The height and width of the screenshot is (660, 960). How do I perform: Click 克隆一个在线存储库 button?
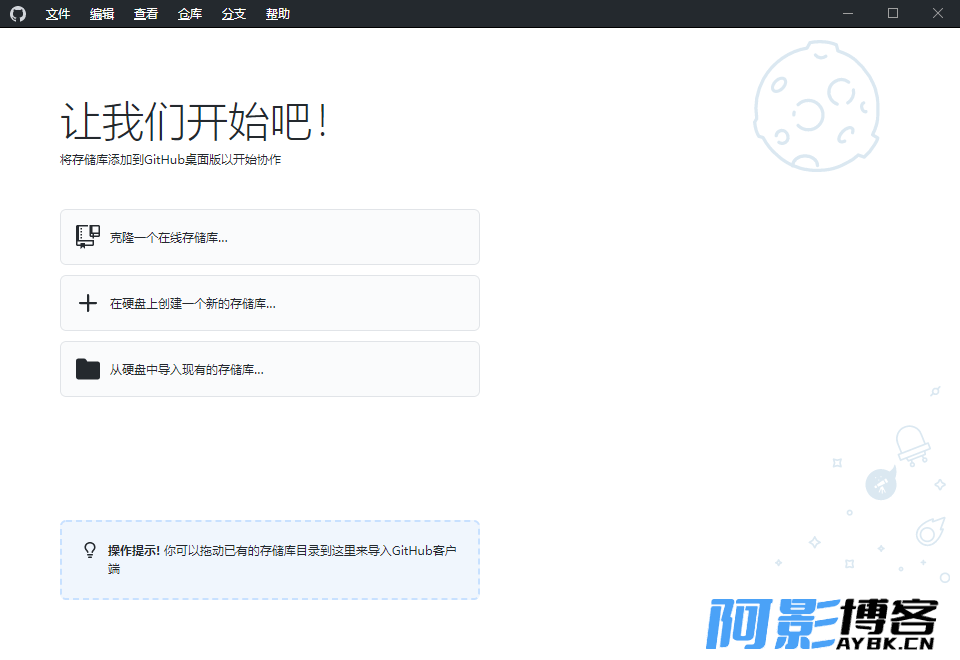point(270,237)
